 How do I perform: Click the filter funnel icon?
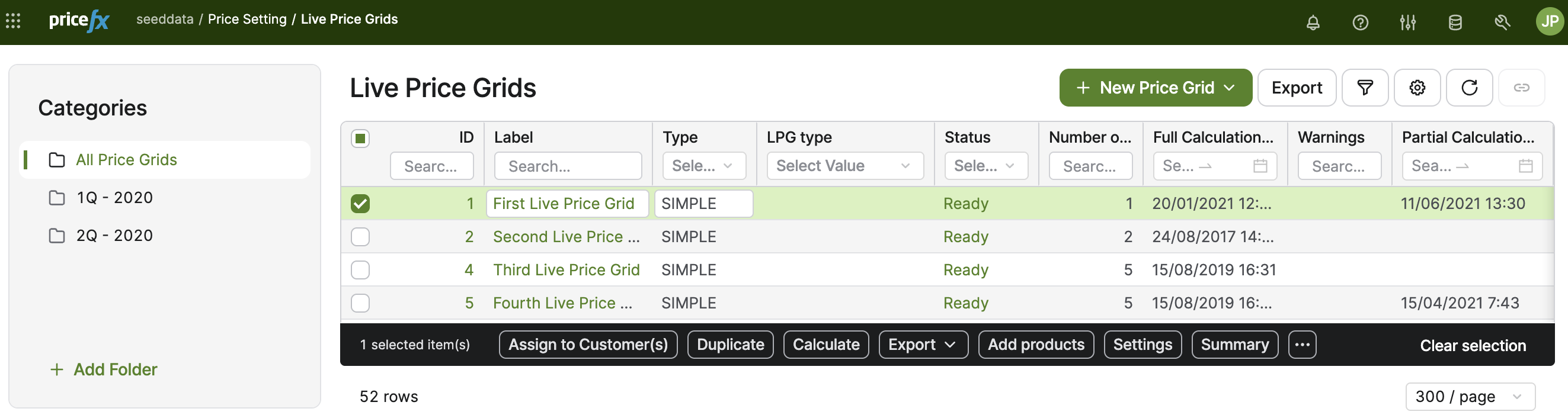pyautogui.click(x=1365, y=88)
